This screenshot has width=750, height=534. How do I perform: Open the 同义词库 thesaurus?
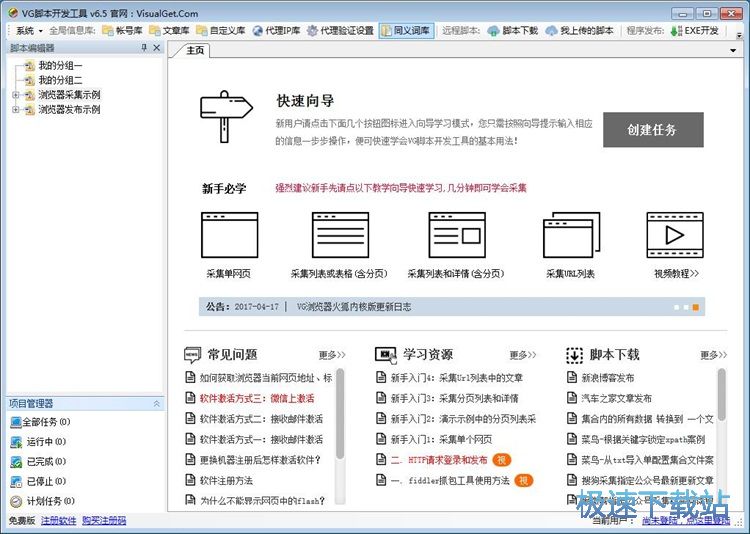coord(406,31)
